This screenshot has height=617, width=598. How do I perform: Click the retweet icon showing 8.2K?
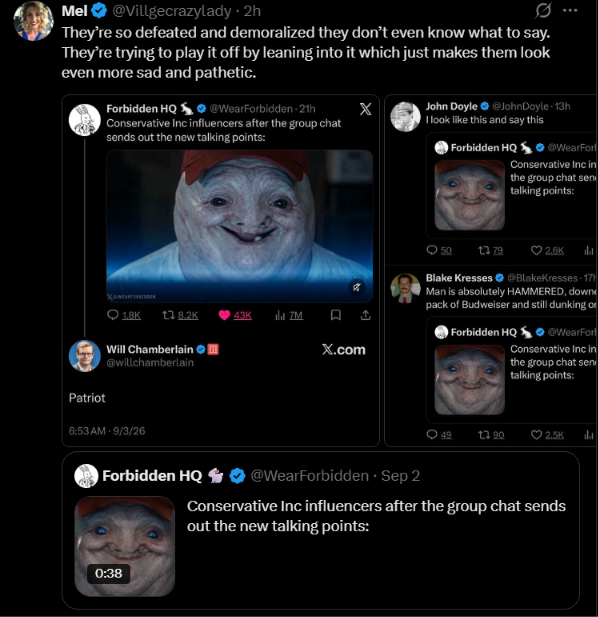click(169, 315)
